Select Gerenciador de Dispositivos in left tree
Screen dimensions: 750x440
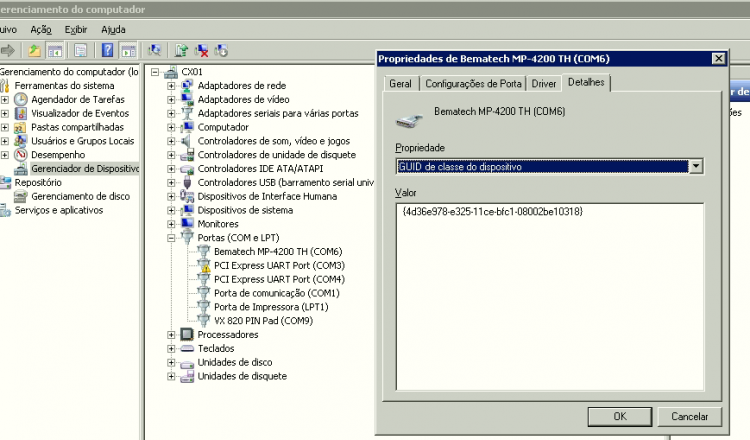coord(85,169)
